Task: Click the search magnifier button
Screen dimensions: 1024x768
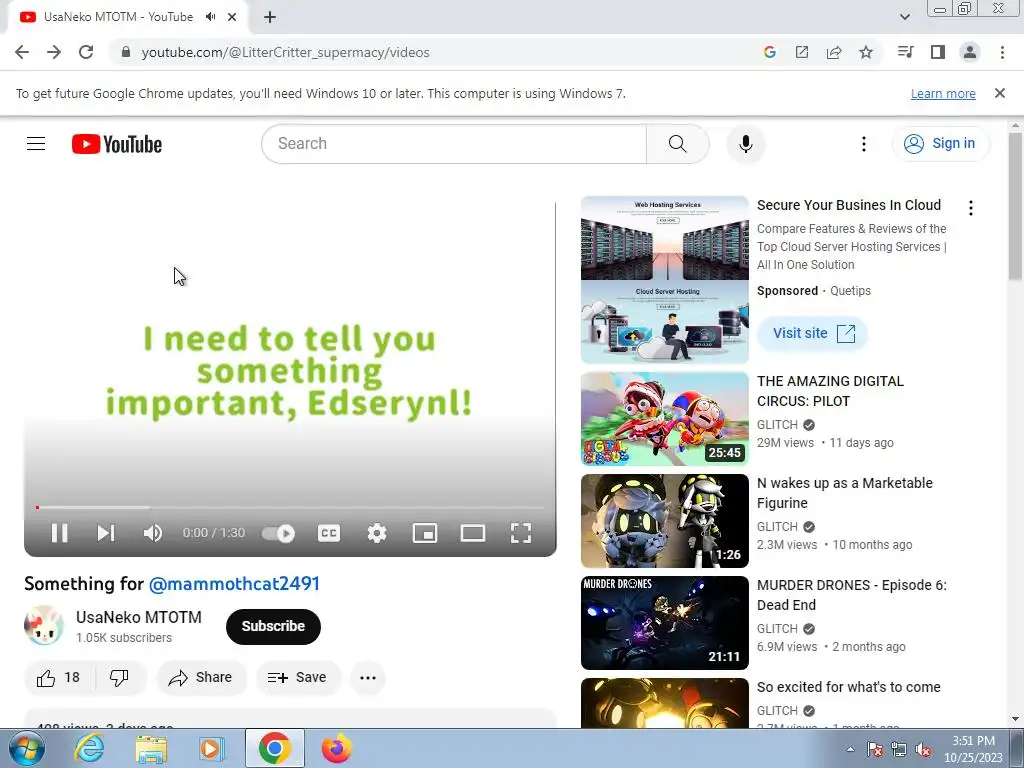Action: point(678,144)
